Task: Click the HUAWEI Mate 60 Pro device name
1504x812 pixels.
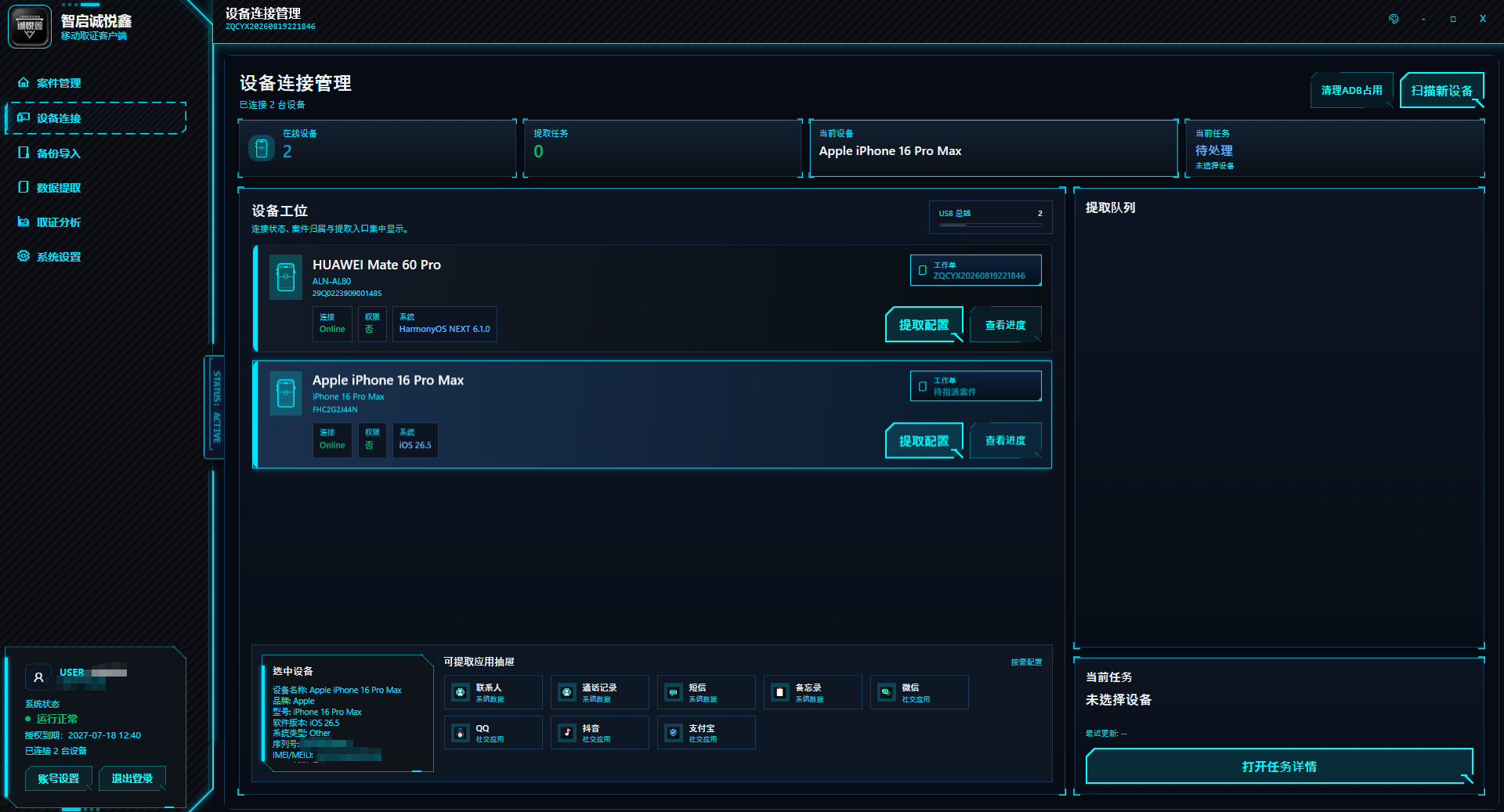Action: click(377, 265)
